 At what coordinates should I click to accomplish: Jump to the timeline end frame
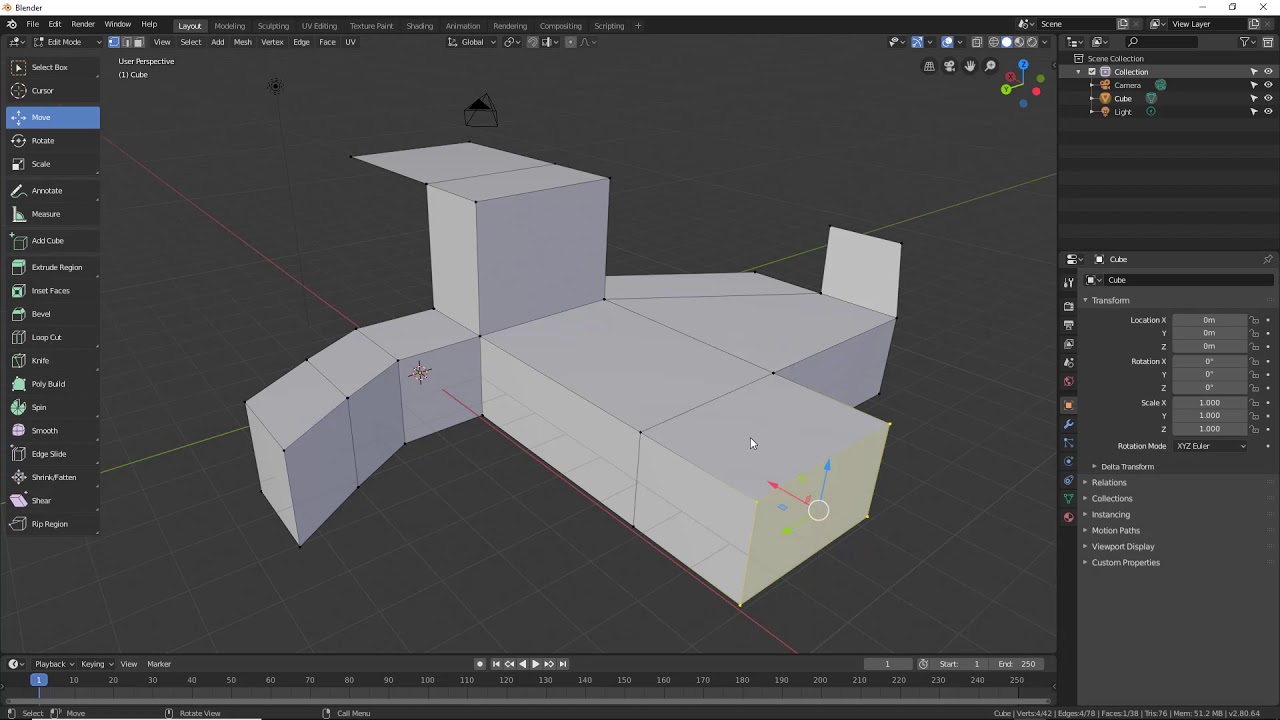tap(563, 664)
